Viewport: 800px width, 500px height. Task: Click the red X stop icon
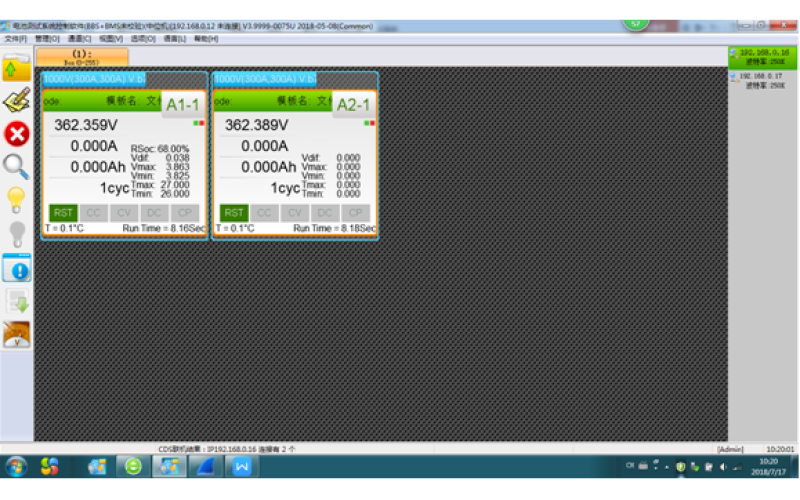tap(17, 134)
